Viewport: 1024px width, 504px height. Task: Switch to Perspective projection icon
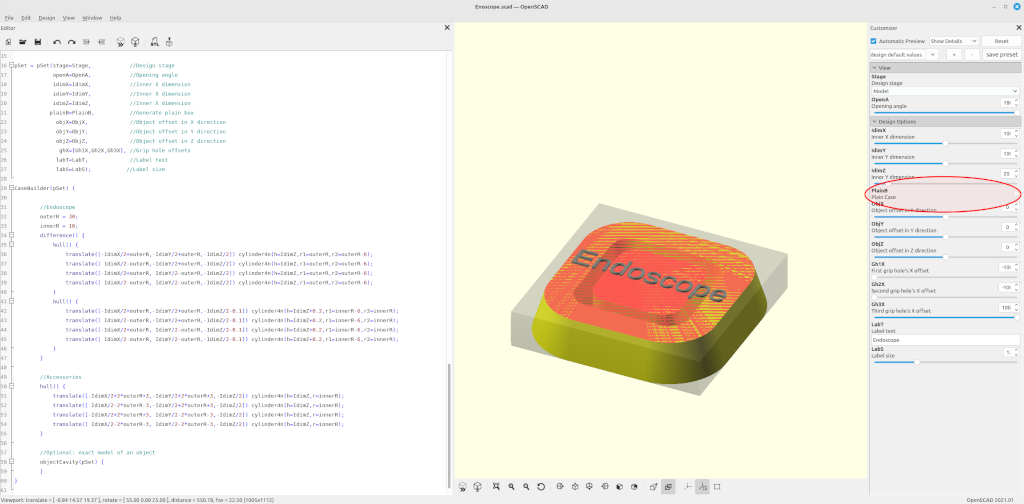(653, 486)
